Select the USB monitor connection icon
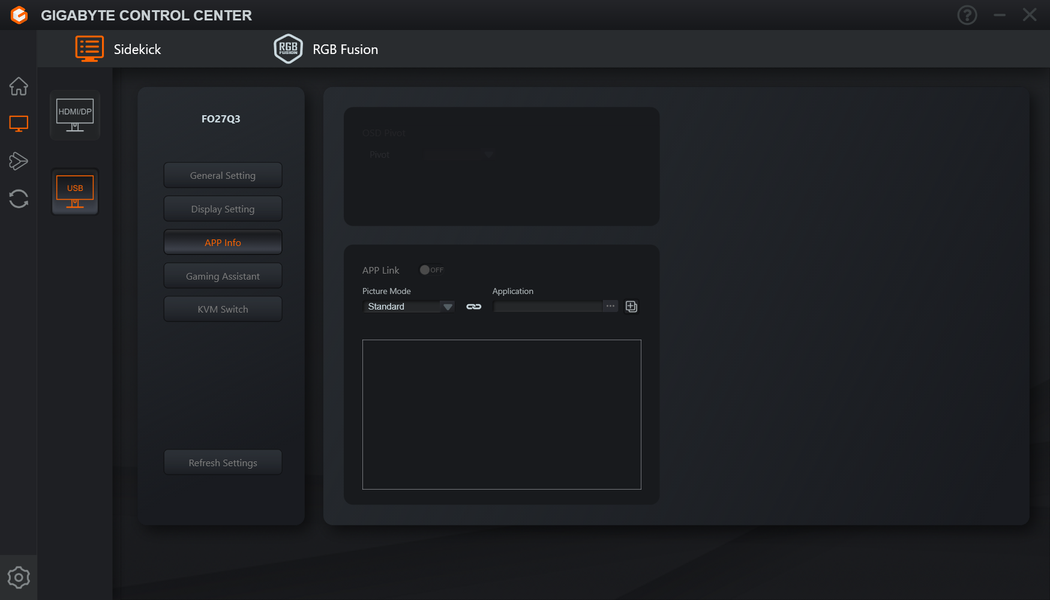1050x600 pixels. click(75, 192)
